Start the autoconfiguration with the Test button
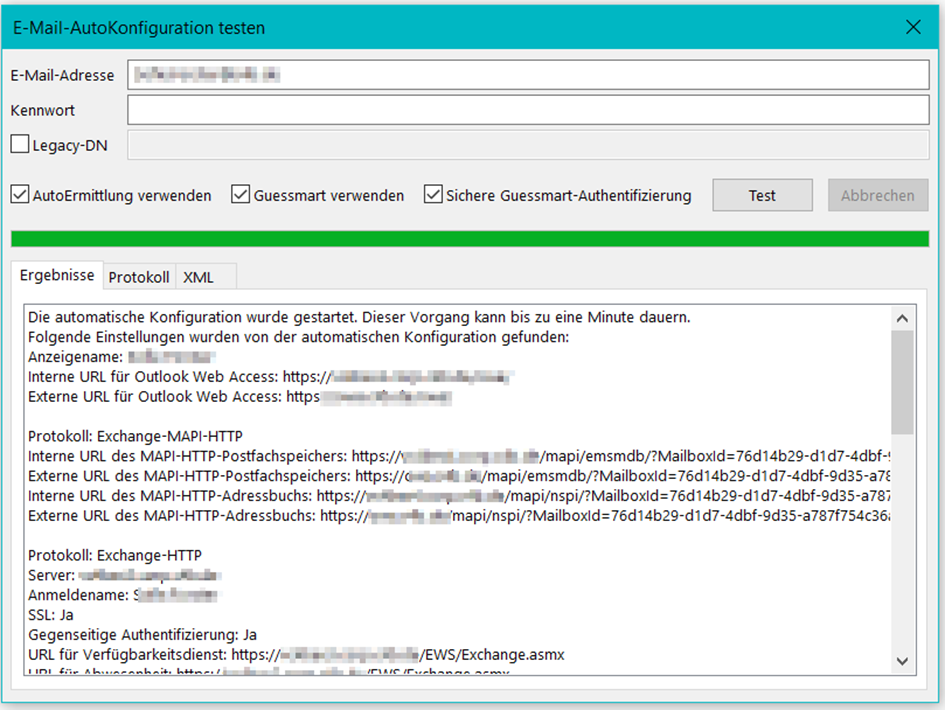Image resolution: width=945 pixels, height=710 pixels. [762, 195]
